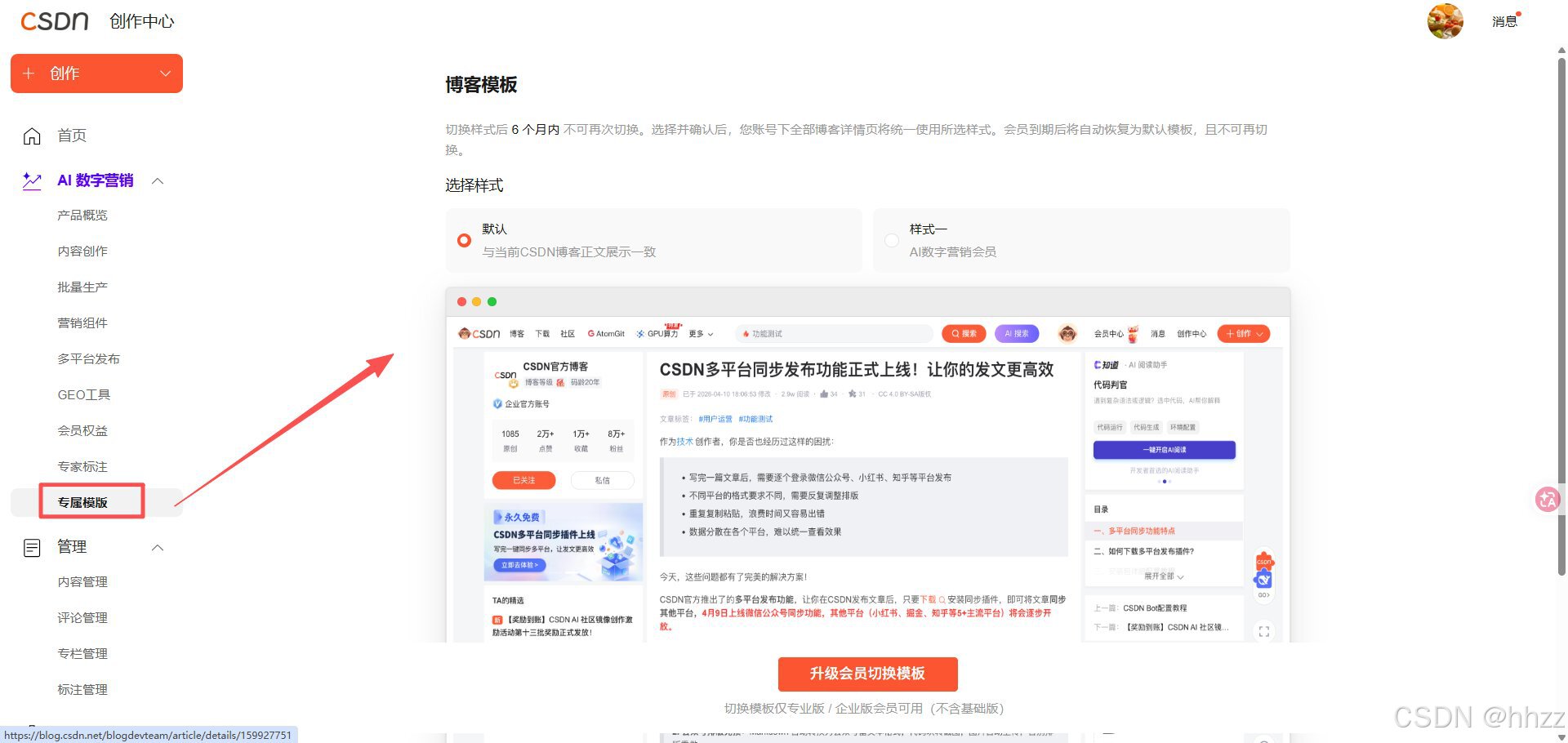1568x743 pixels.
Task: Open 多平台发布 in the sidebar
Action: coord(89,359)
